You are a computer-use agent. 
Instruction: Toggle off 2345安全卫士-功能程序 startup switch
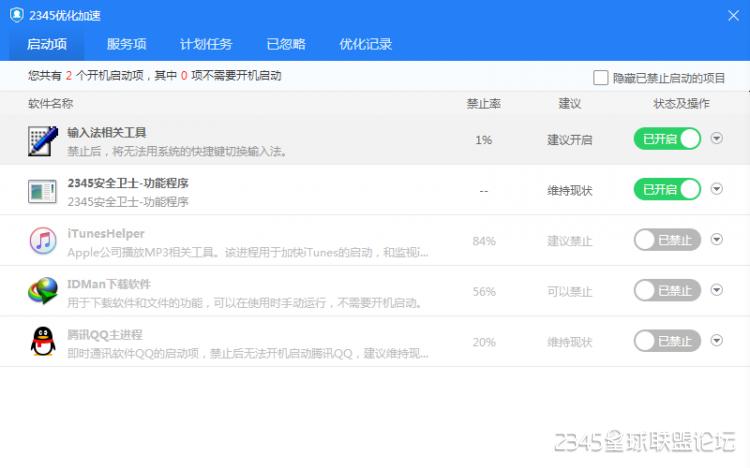click(x=667, y=189)
